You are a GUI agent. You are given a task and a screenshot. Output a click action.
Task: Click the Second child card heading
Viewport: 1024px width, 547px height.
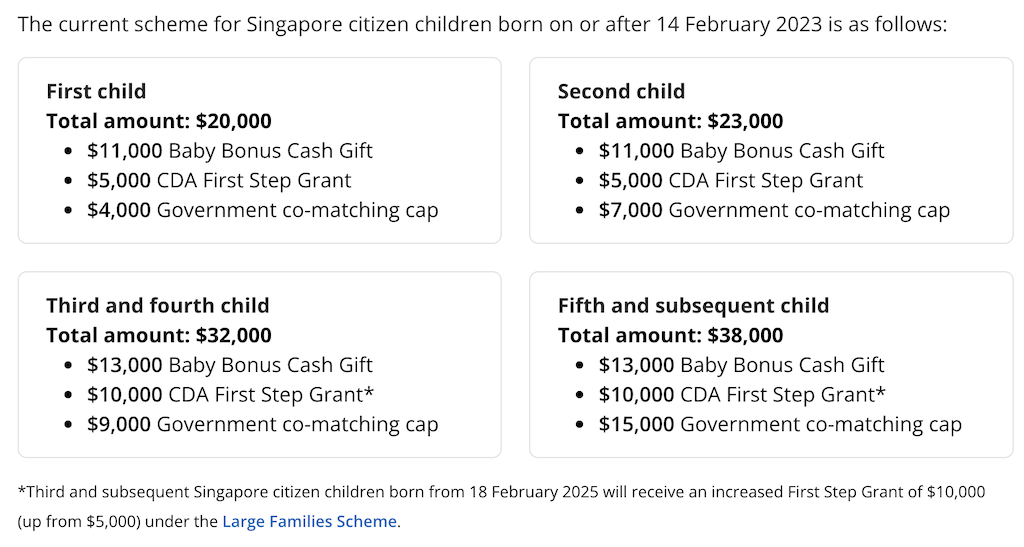pos(621,91)
